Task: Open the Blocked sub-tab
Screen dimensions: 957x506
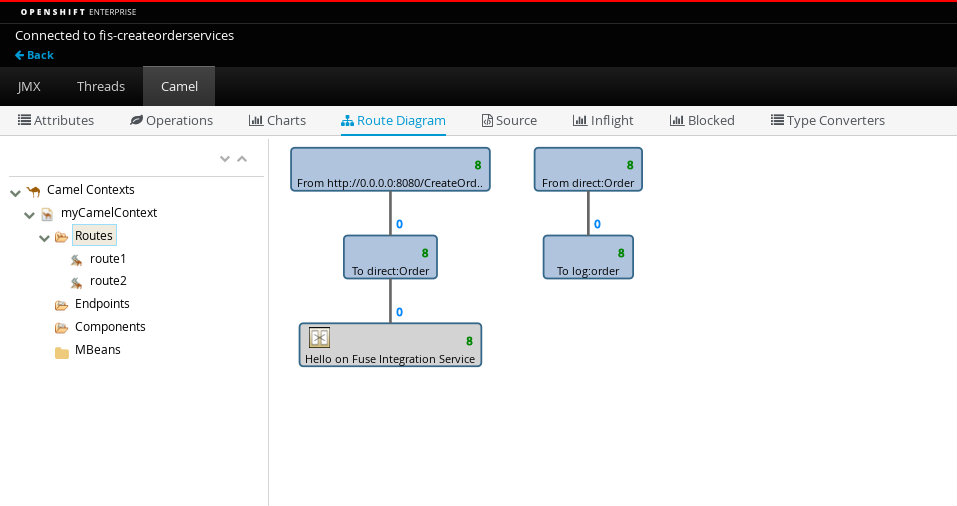Action: coord(702,120)
